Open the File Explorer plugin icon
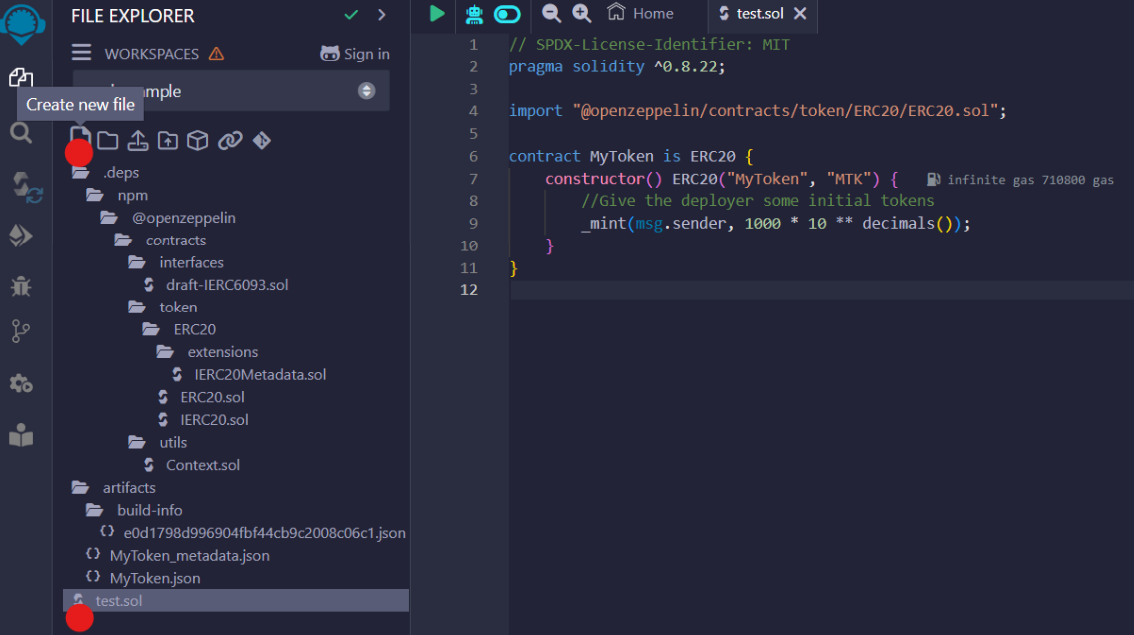The image size is (1134, 635). [21, 77]
